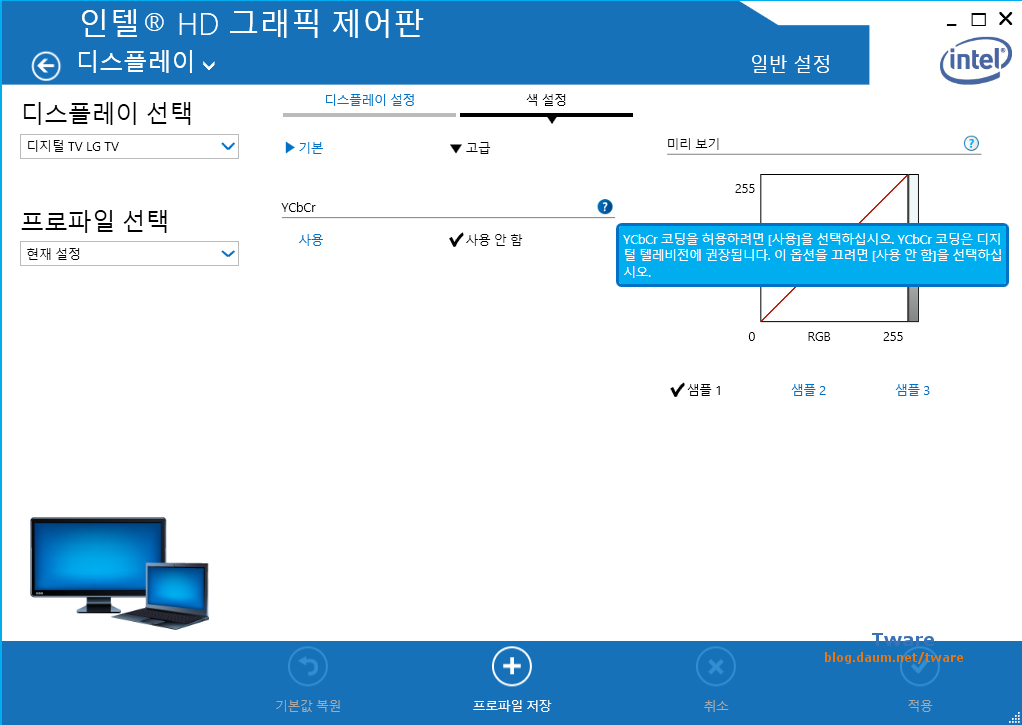Click the YCbCr section label
Viewport: 1022px width, 725px height.
click(x=299, y=207)
